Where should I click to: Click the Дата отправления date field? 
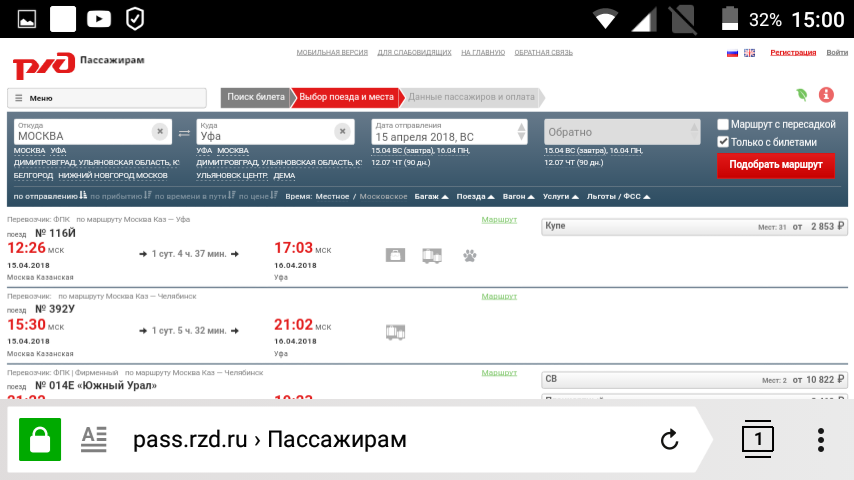coord(443,131)
